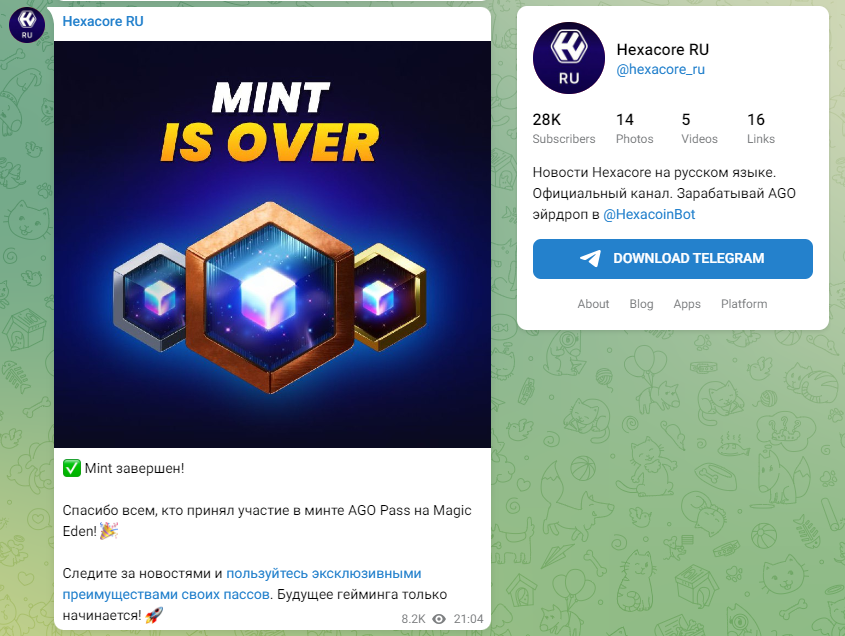Open the large Hexacore RU channel logo
Viewport: 845px width, 636px height.
(569, 58)
